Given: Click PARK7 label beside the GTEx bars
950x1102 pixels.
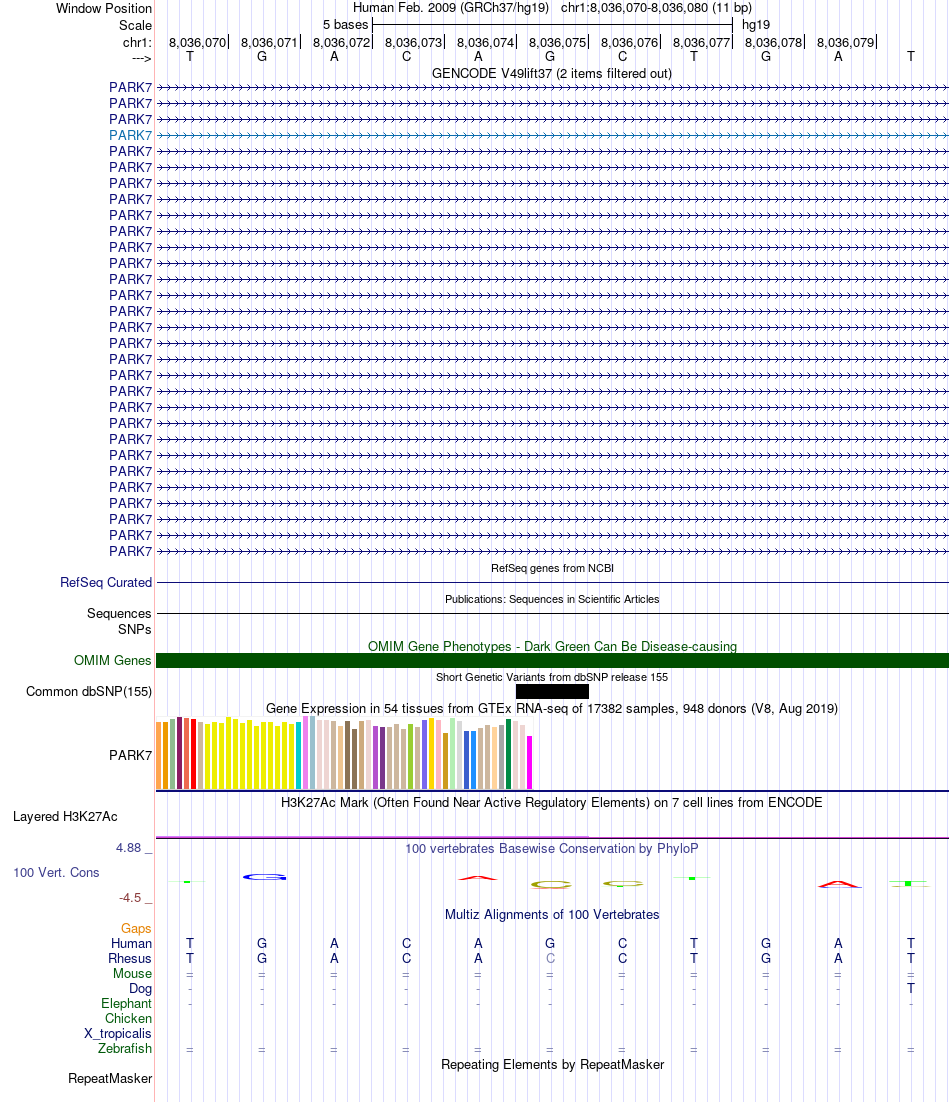Looking at the screenshot, I should click(130, 755).
